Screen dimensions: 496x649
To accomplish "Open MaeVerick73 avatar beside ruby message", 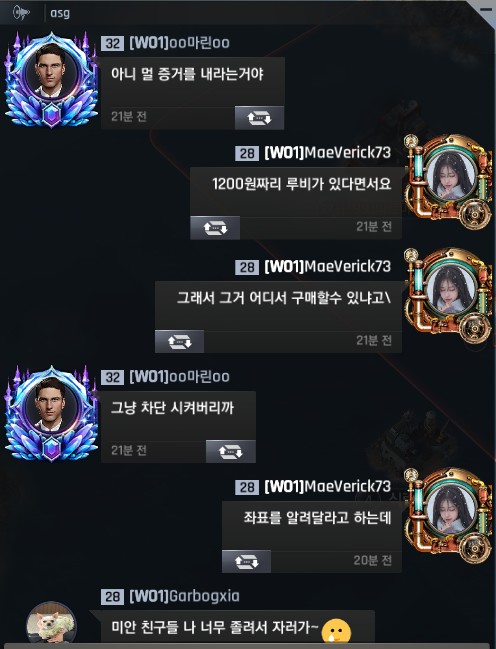I will pyautogui.click(x=450, y=181).
